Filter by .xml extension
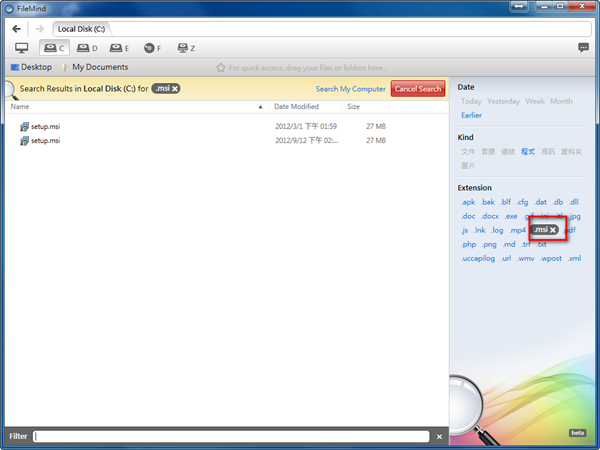Screen dimensions: 600x450 574,259
